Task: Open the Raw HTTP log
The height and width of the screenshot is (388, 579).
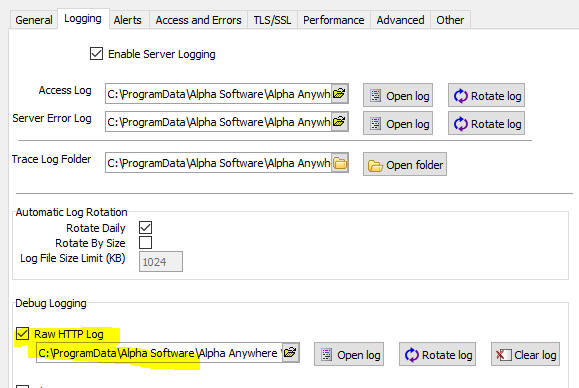Action: tap(349, 354)
